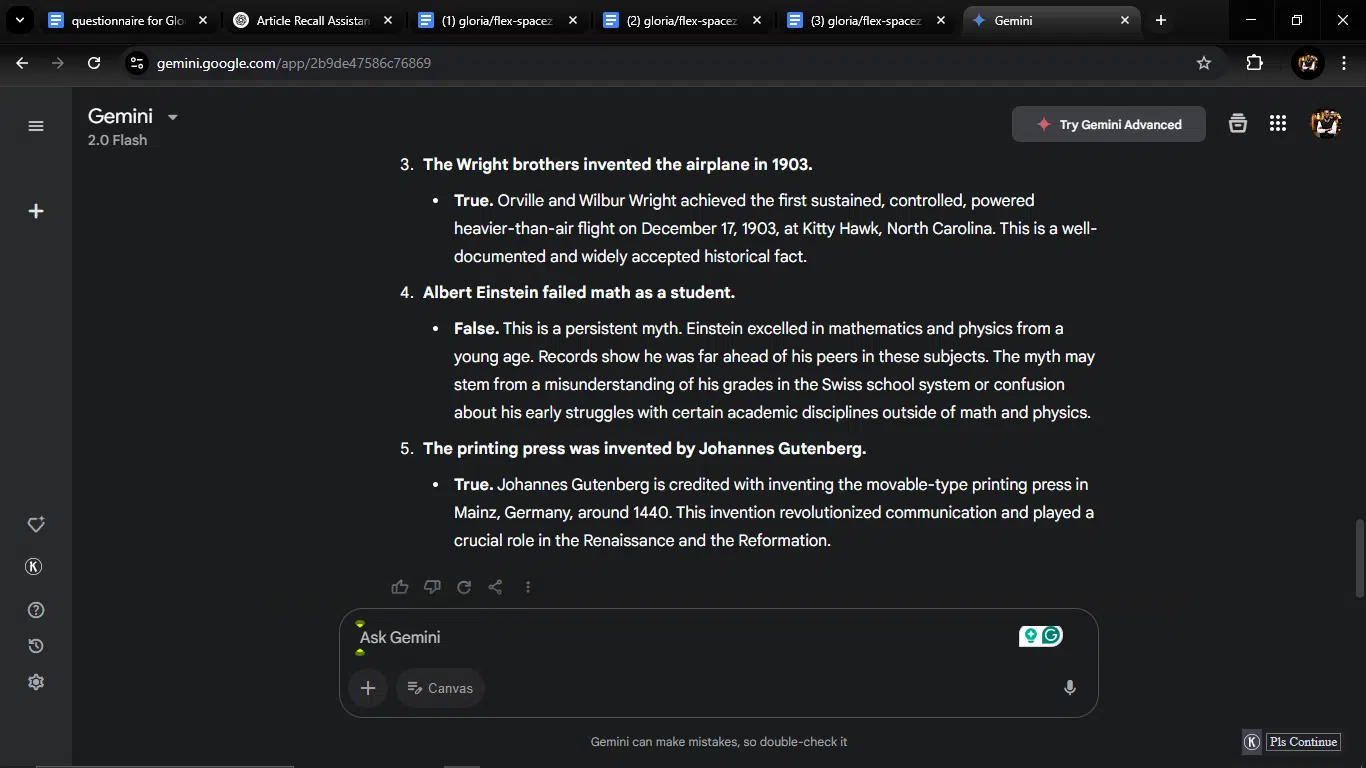Click heading Albert Einstein failed math
Screen dimensions: 1366x768
[x=578, y=292]
